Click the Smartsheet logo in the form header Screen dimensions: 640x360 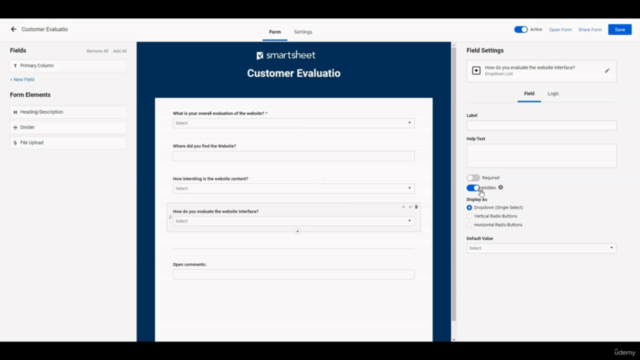click(x=286, y=55)
